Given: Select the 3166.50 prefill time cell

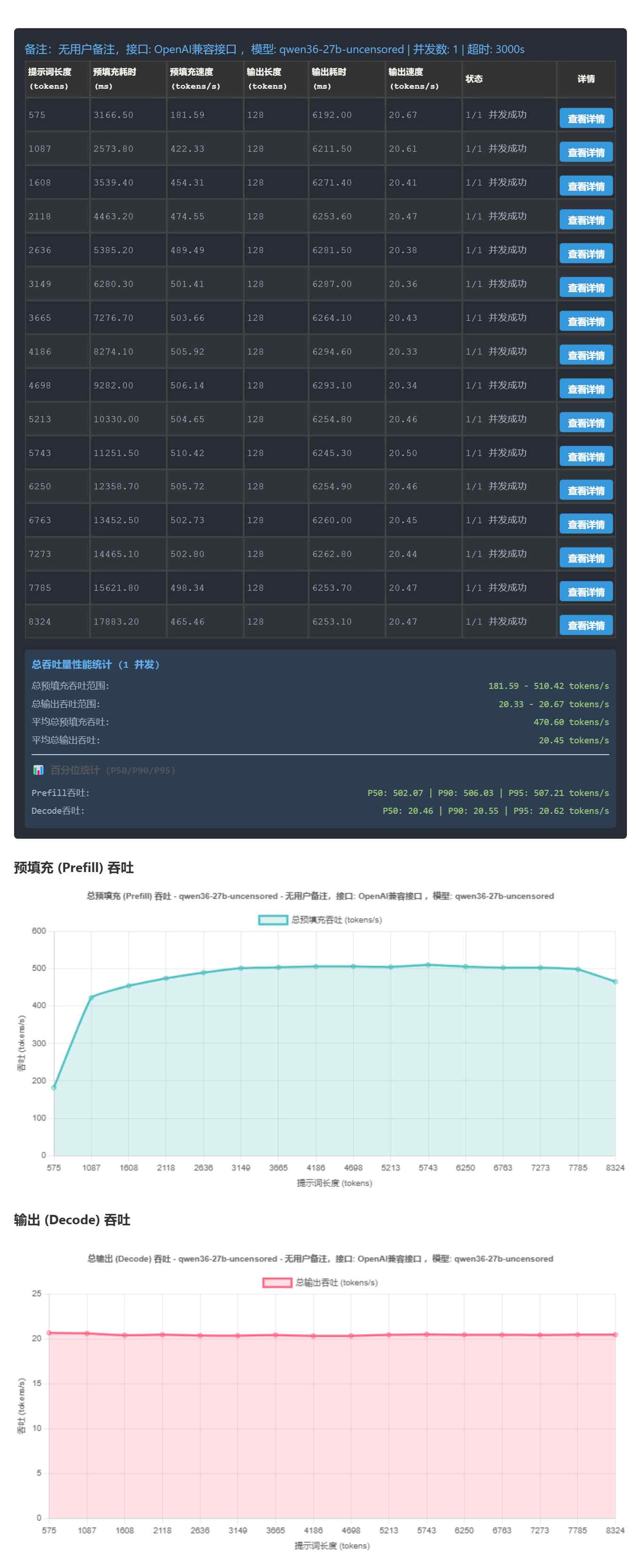Looking at the screenshot, I should pyautogui.click(x=129, y=115).
